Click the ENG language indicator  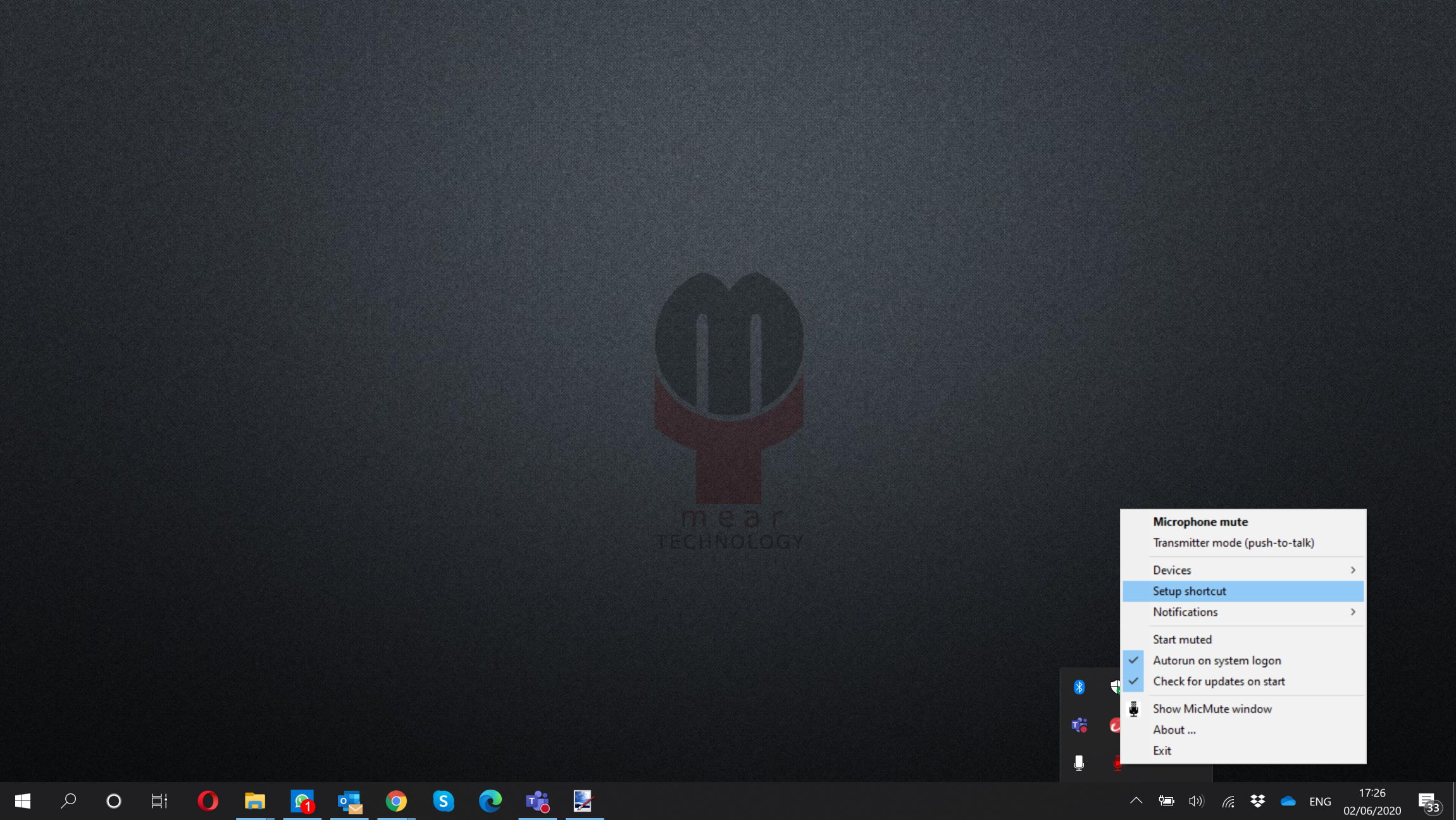1320,802
